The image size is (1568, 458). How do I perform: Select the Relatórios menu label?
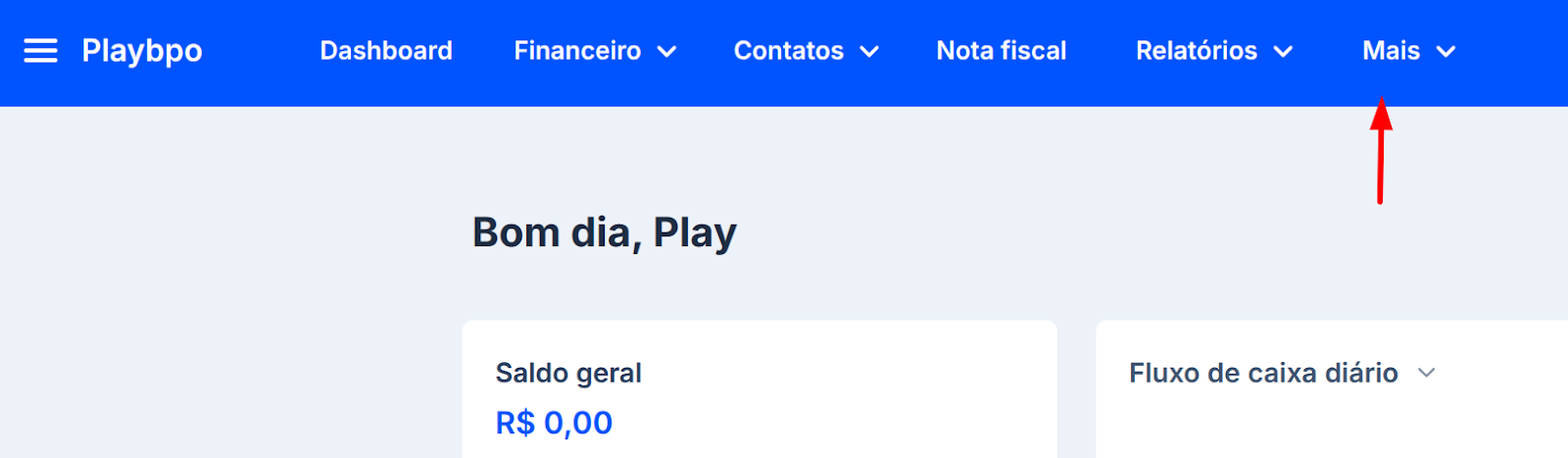click(1197, 51)
